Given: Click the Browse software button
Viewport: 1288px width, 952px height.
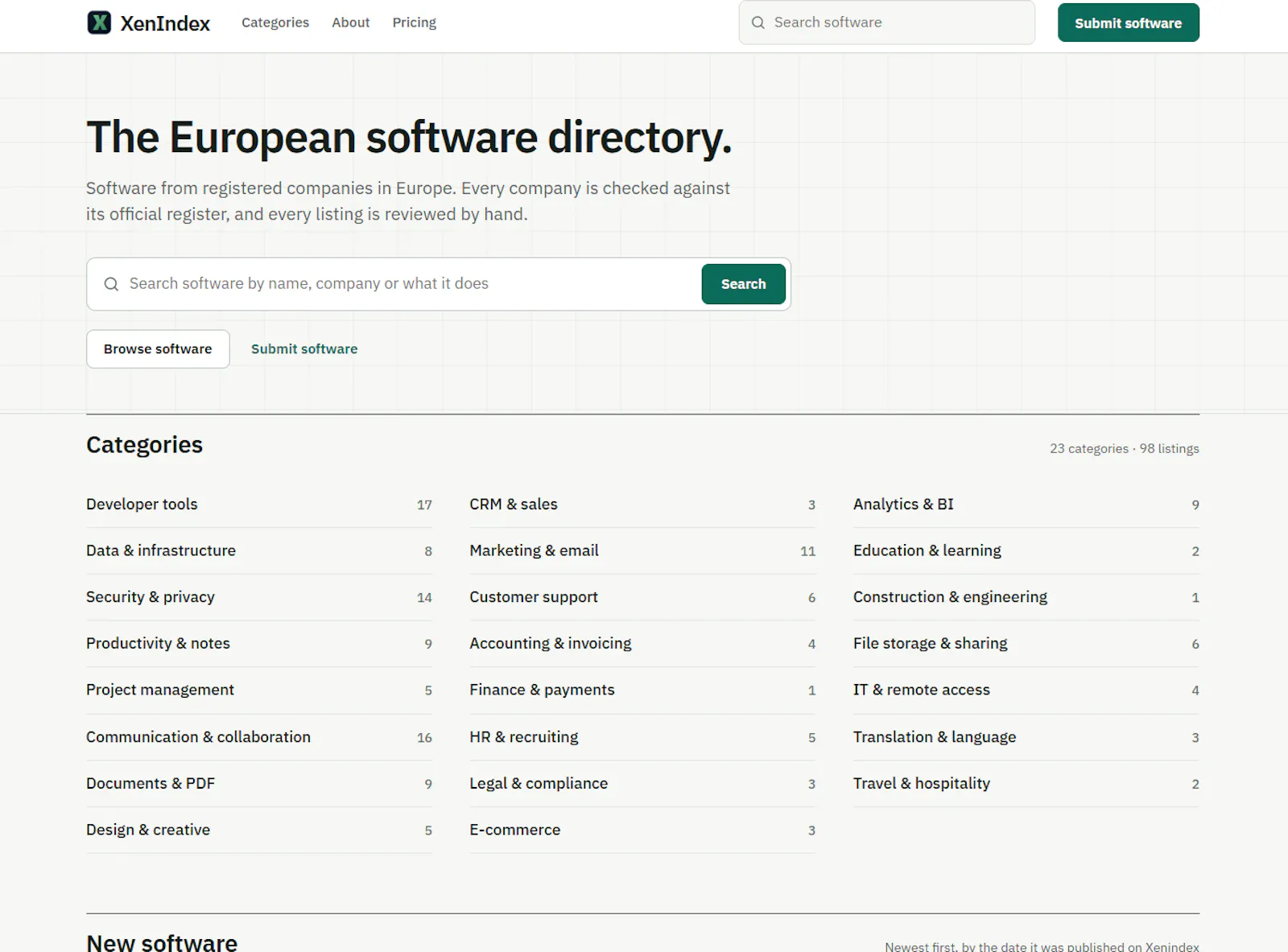Looking at the screenshot, I should tap(158, 349).
